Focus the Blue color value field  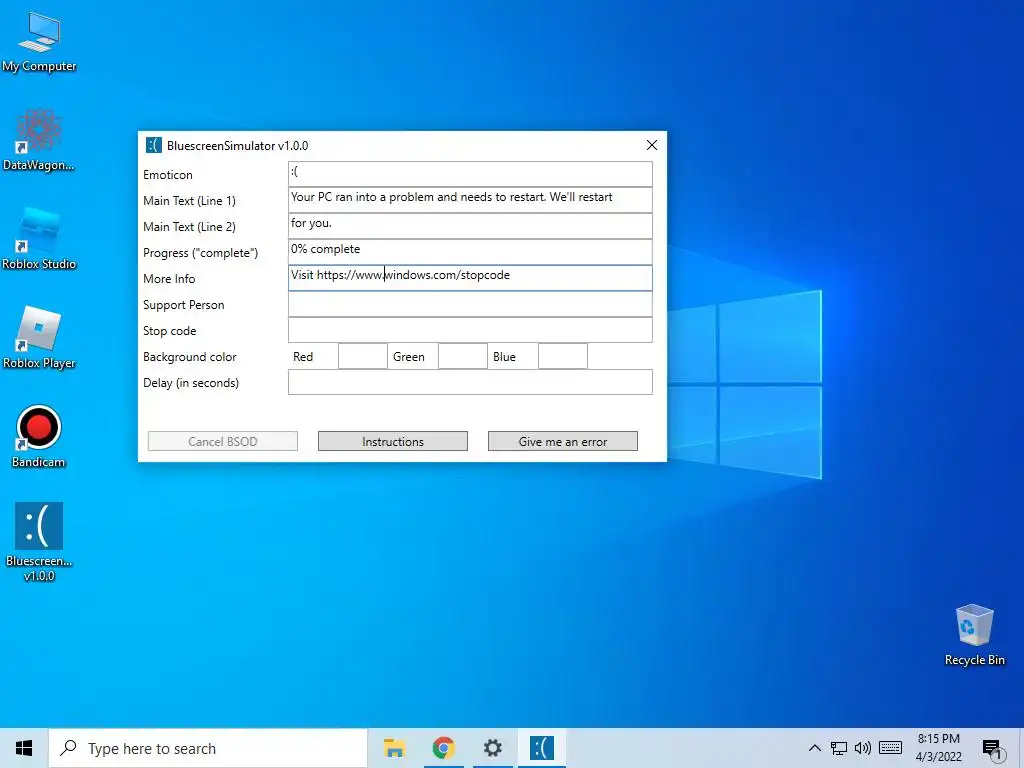point(563,356)
